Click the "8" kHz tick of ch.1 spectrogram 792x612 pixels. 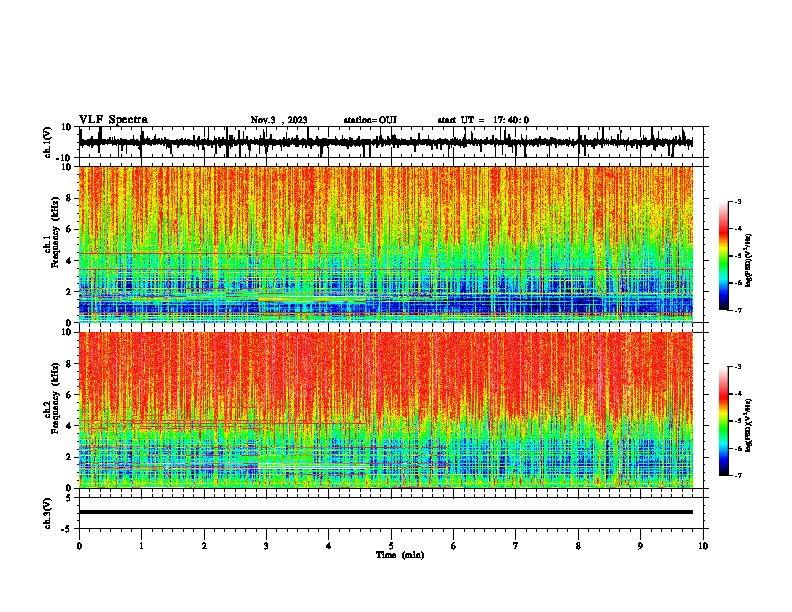click(69, 198)
